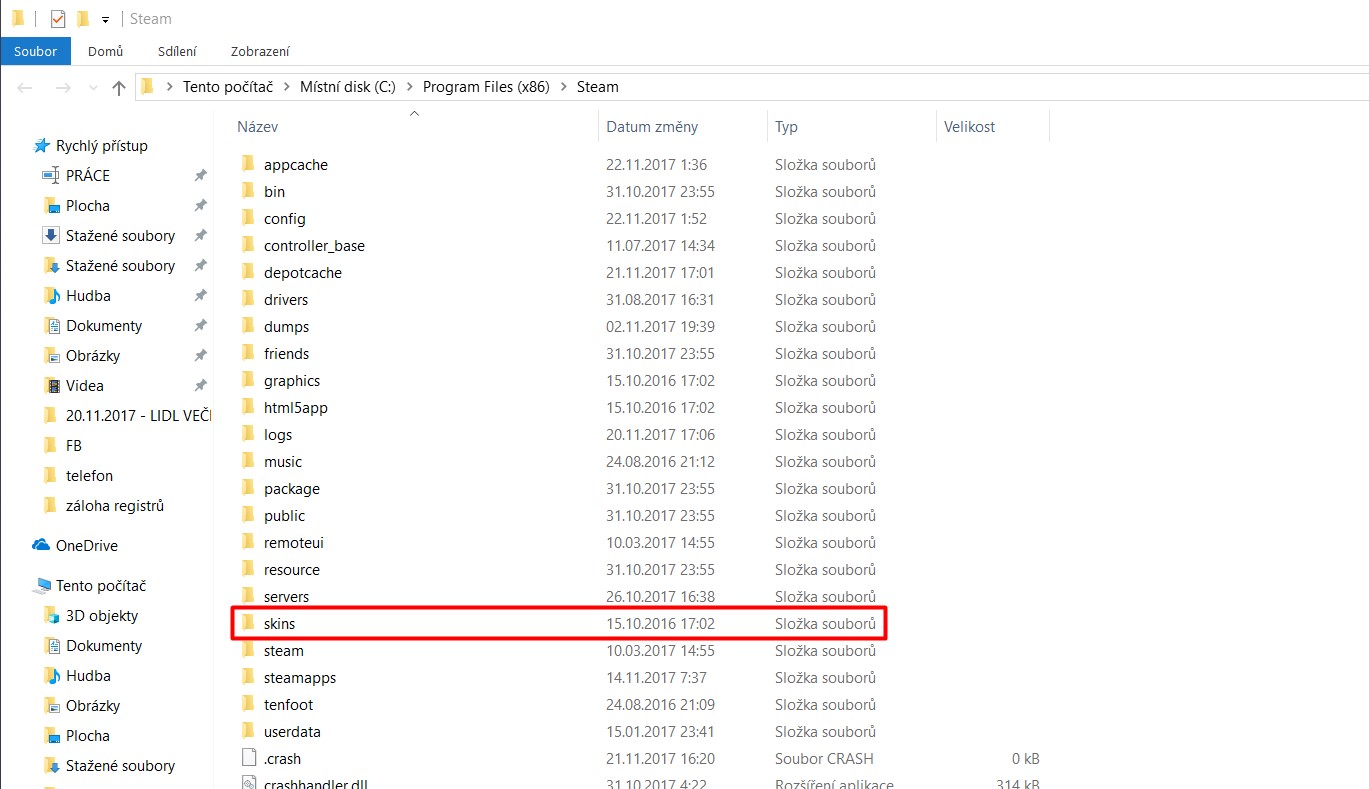
Task: Select the friends folder icon
Action: pos(249,354)
